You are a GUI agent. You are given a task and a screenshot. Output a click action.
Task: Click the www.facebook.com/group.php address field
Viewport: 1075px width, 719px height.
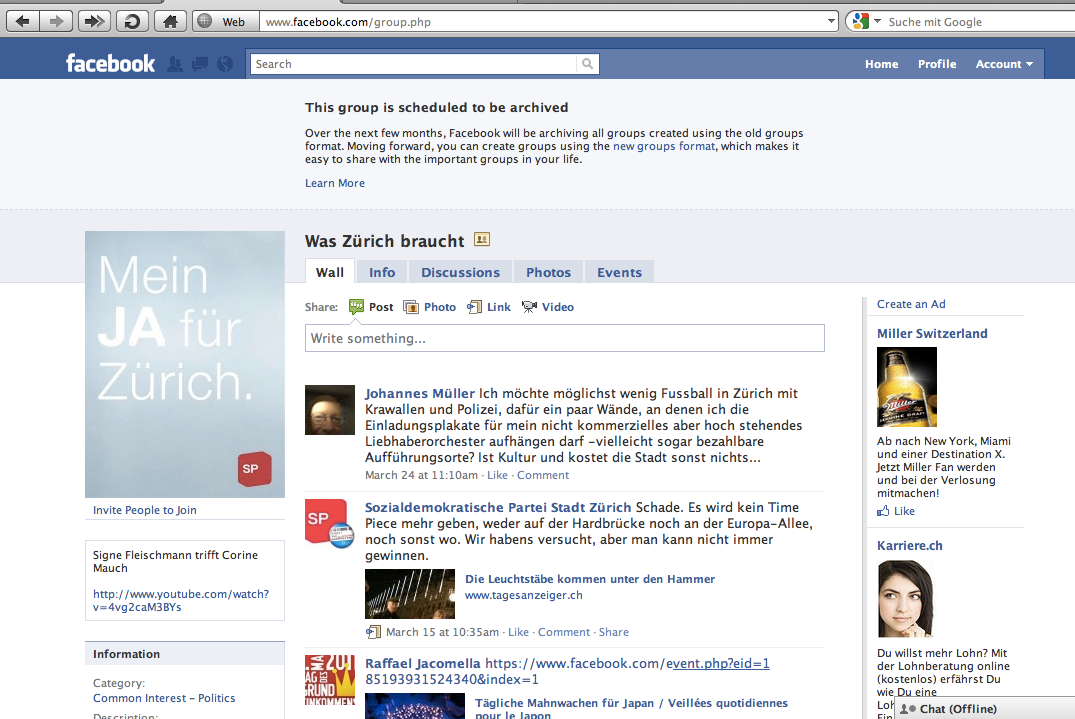[543, 22]
